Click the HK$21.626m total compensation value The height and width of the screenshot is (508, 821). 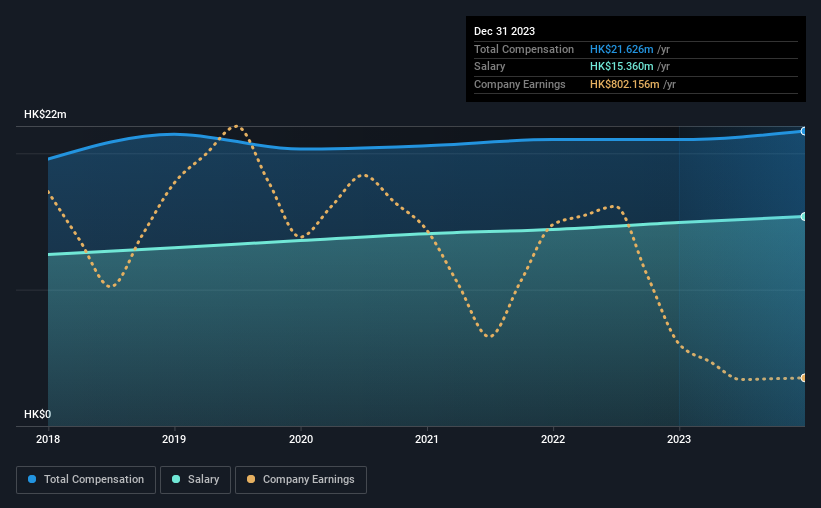click(622, 49)
